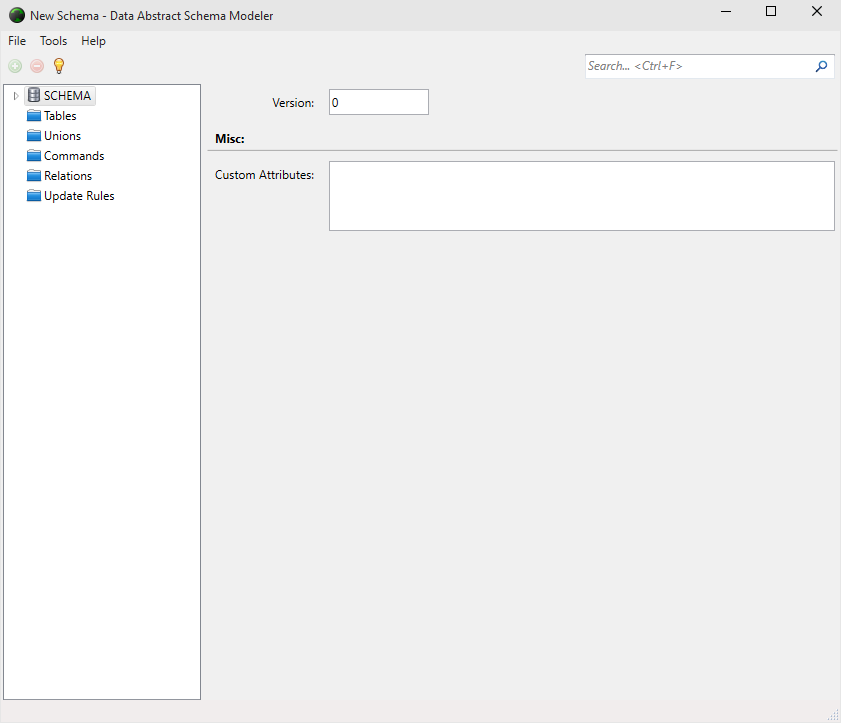This screenshot has width=841, height=723.
Task: Click the SCHEMA database icon in tree
Action: 34,95
